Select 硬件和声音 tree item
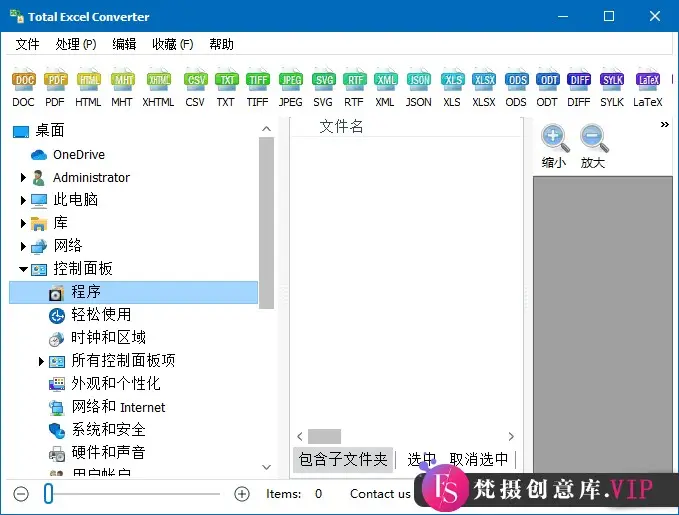This screenshot has height=515, width=679. 108,453
